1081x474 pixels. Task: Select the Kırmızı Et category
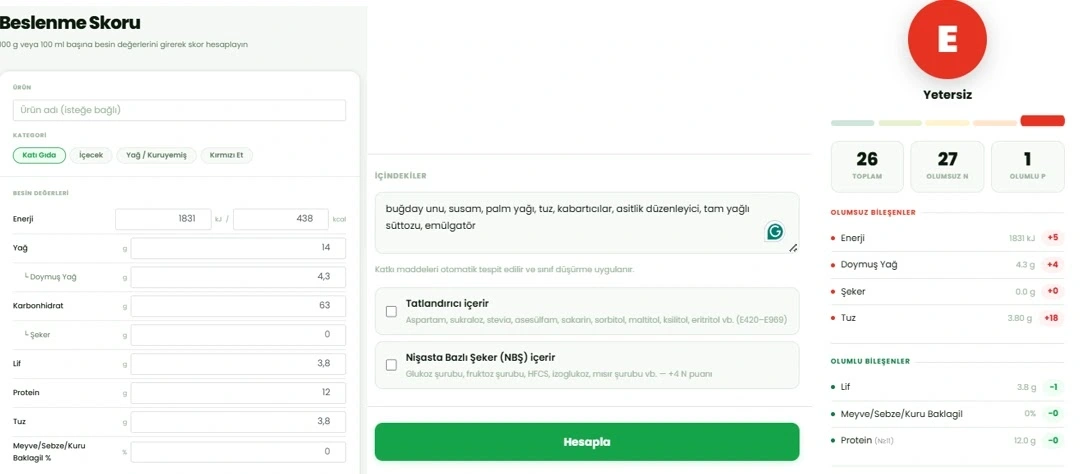pyautogui.click(x=227, y=155)
